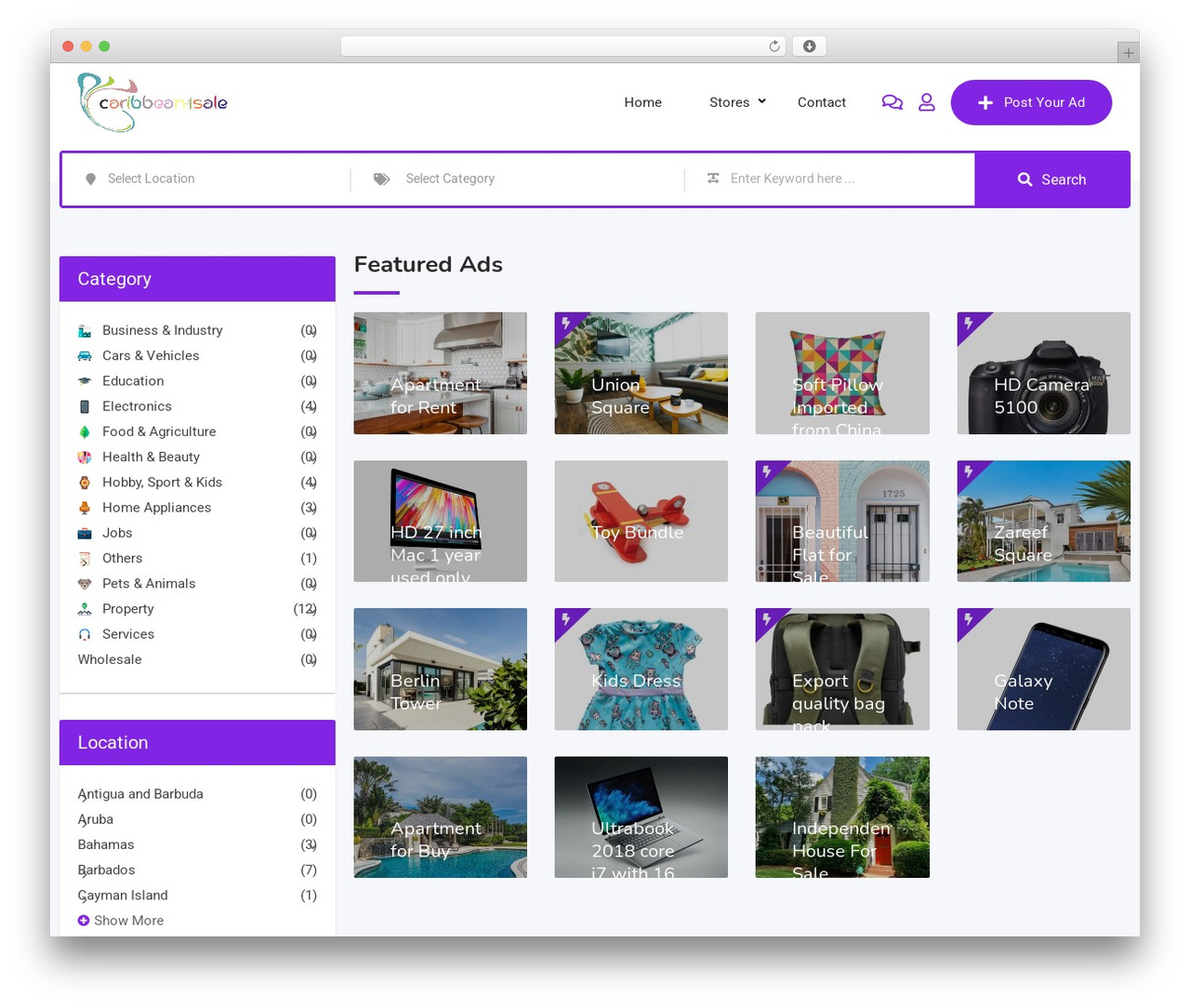
Task: Click featured bolt badge on Galaxy Note
Action: click(968, 618)
